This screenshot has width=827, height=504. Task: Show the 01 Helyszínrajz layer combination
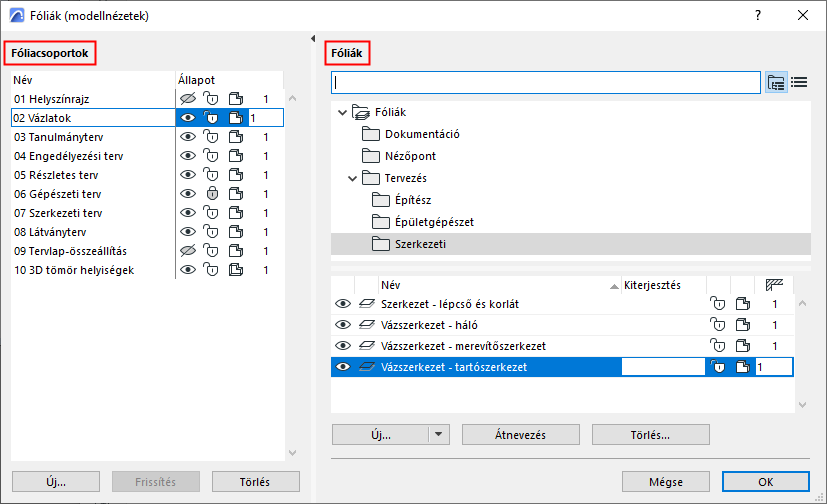(x=186, y=99)
